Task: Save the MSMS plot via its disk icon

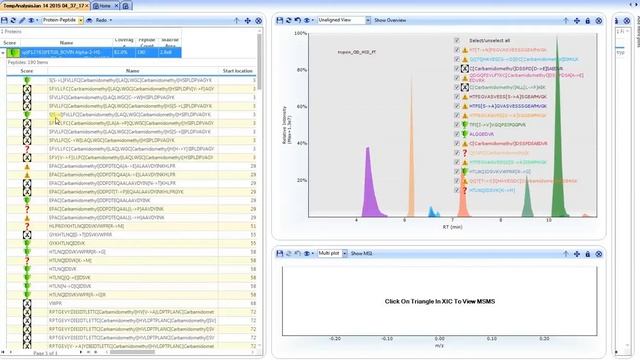Action: pos(280,253)
